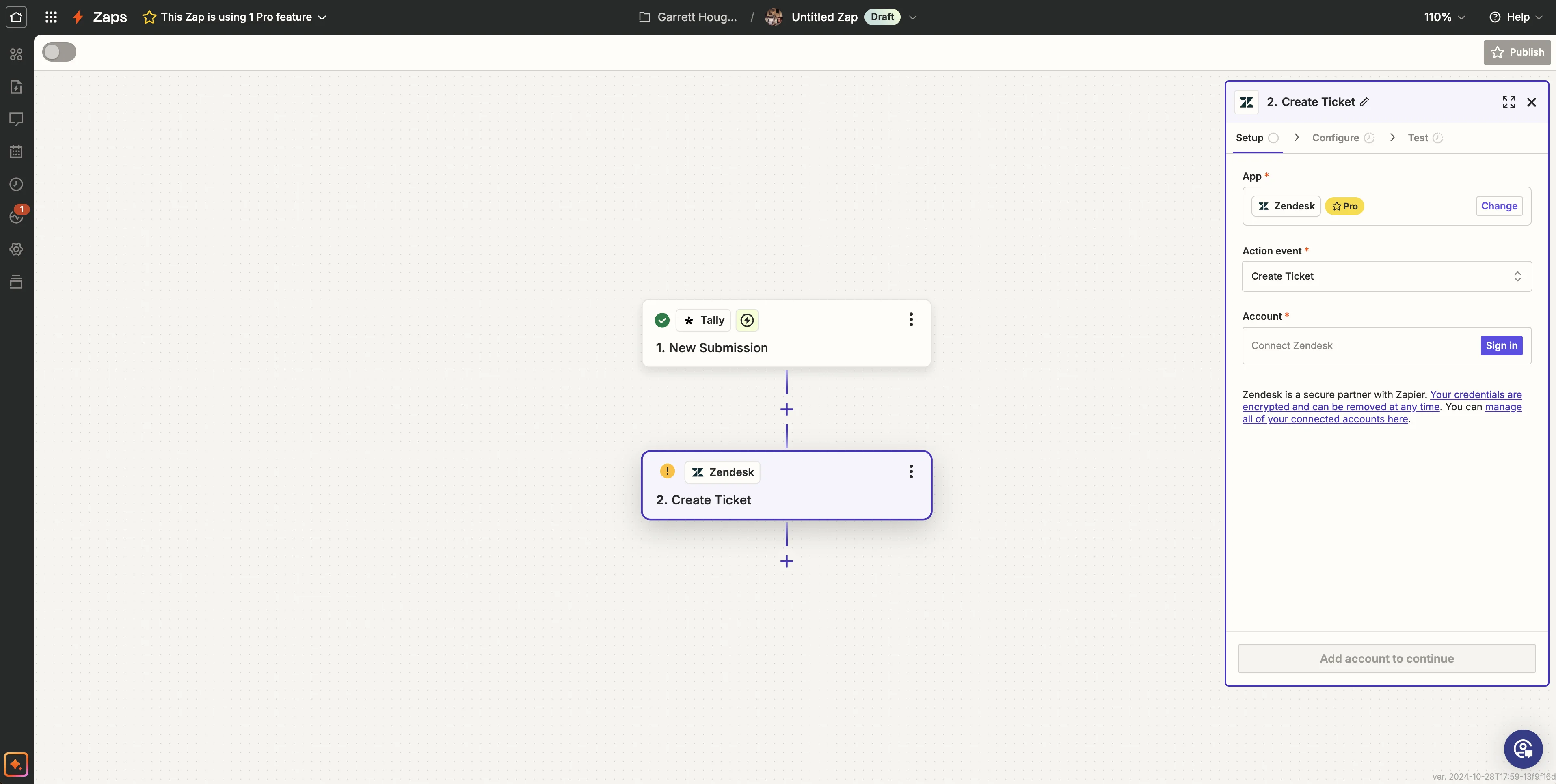
Task: Click the AI copilot sparkle icon
Action: (x=16, y=764)
